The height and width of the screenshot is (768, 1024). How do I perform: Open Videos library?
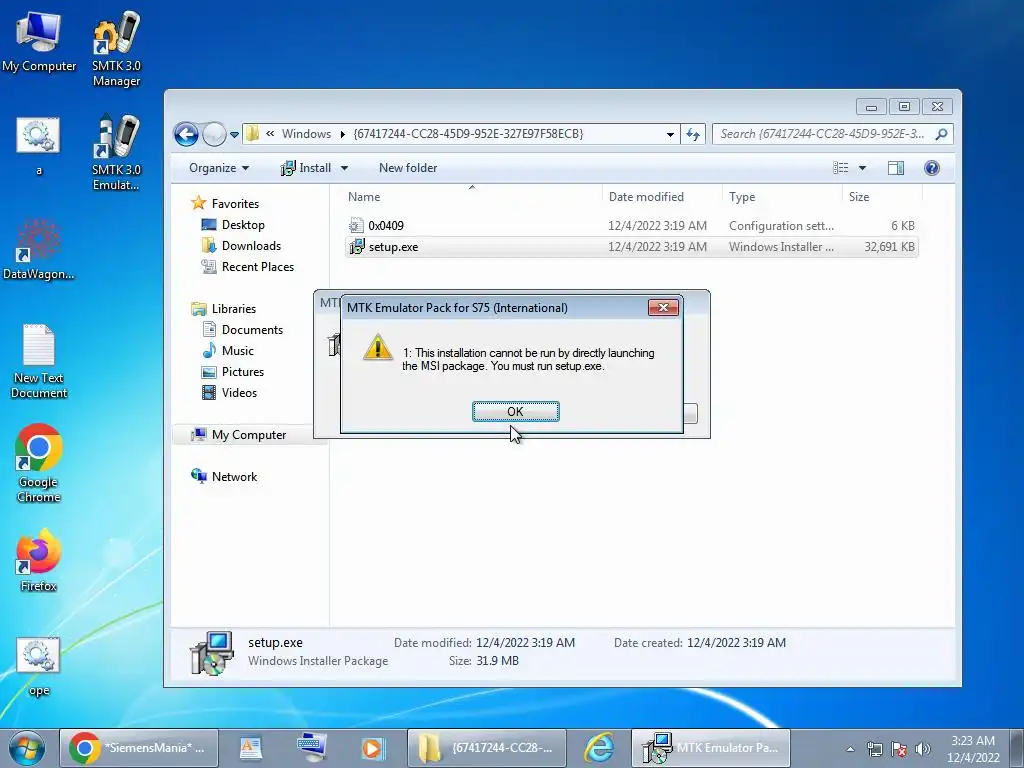click(x=229, y=392)
